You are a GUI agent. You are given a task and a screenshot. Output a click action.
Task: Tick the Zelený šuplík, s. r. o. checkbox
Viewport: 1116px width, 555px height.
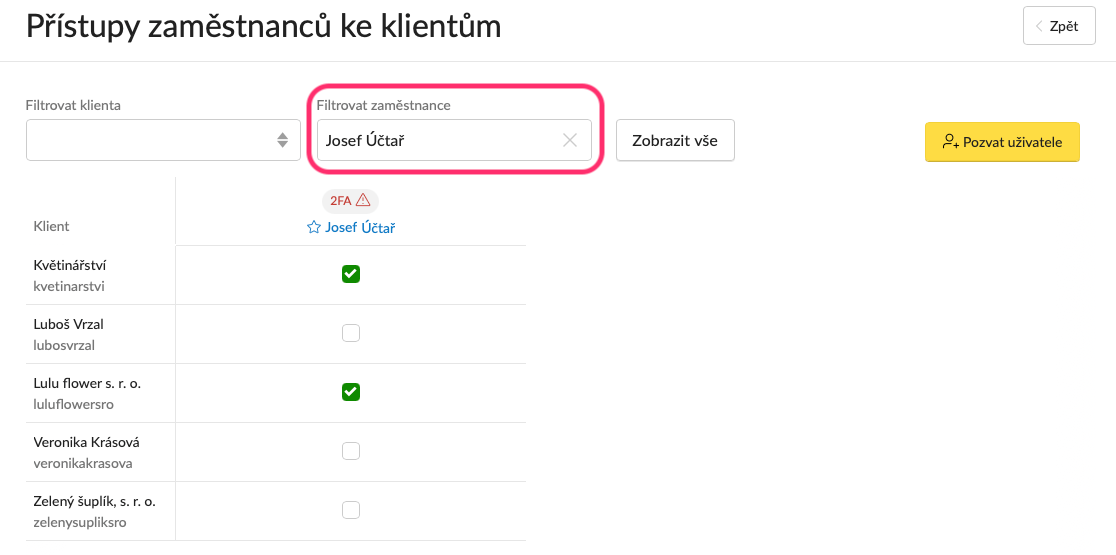click(x=351, y=510)
